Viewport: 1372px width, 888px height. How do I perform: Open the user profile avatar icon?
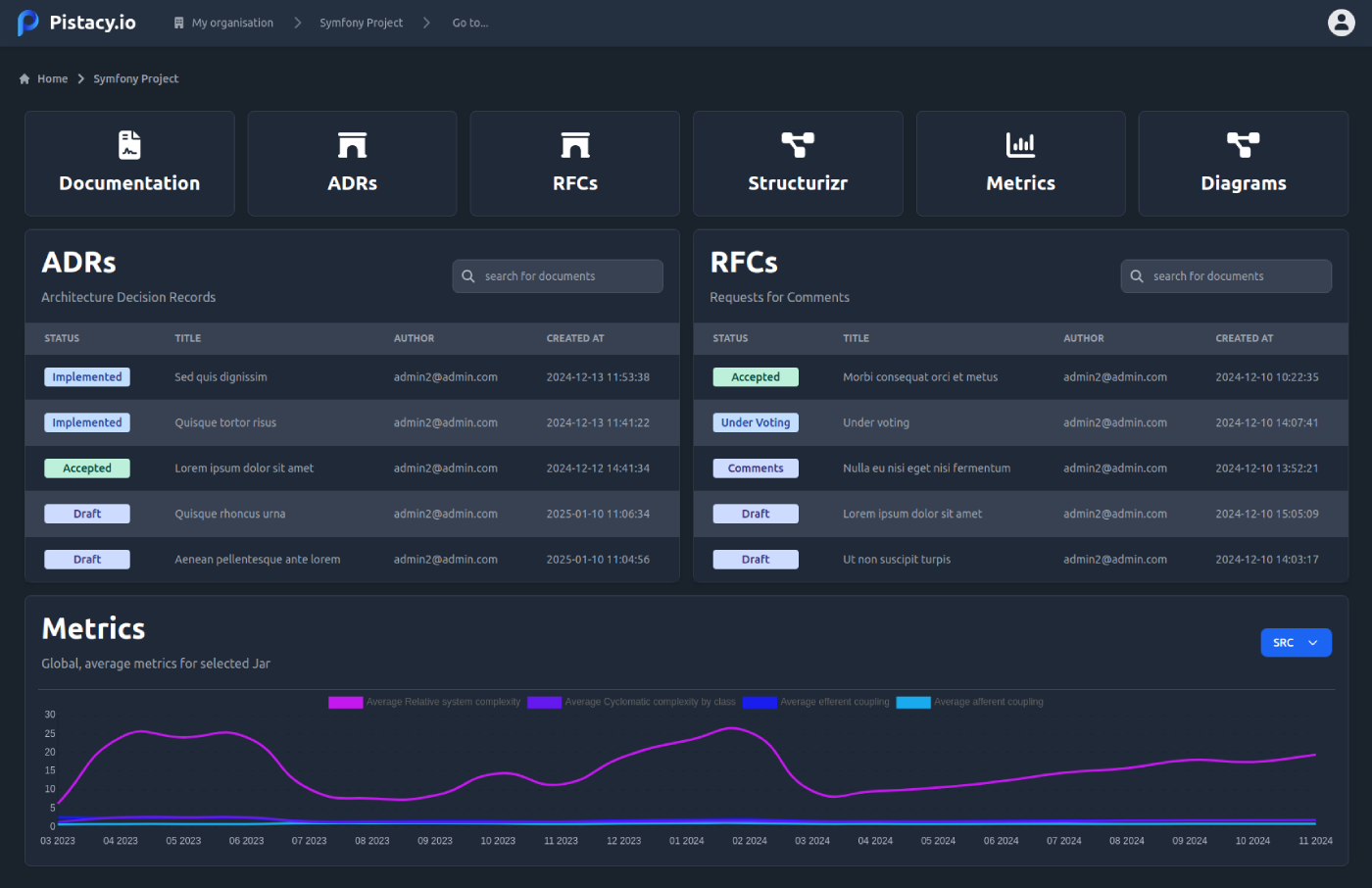coord(1341,22)
